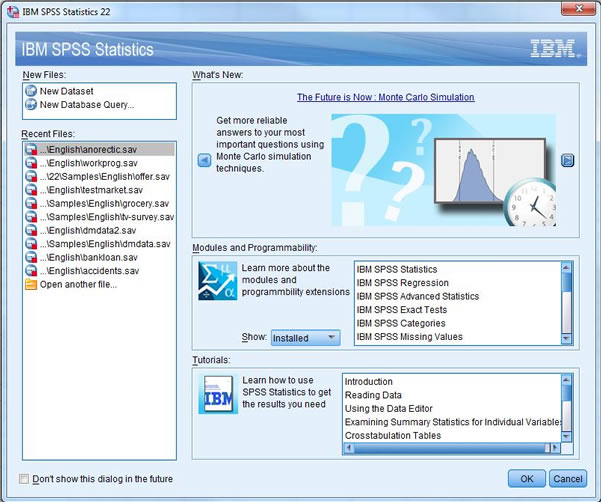Screen dimensions: 601x502
Task: Click the modules and programmability icon
Action: pos(217,281)
